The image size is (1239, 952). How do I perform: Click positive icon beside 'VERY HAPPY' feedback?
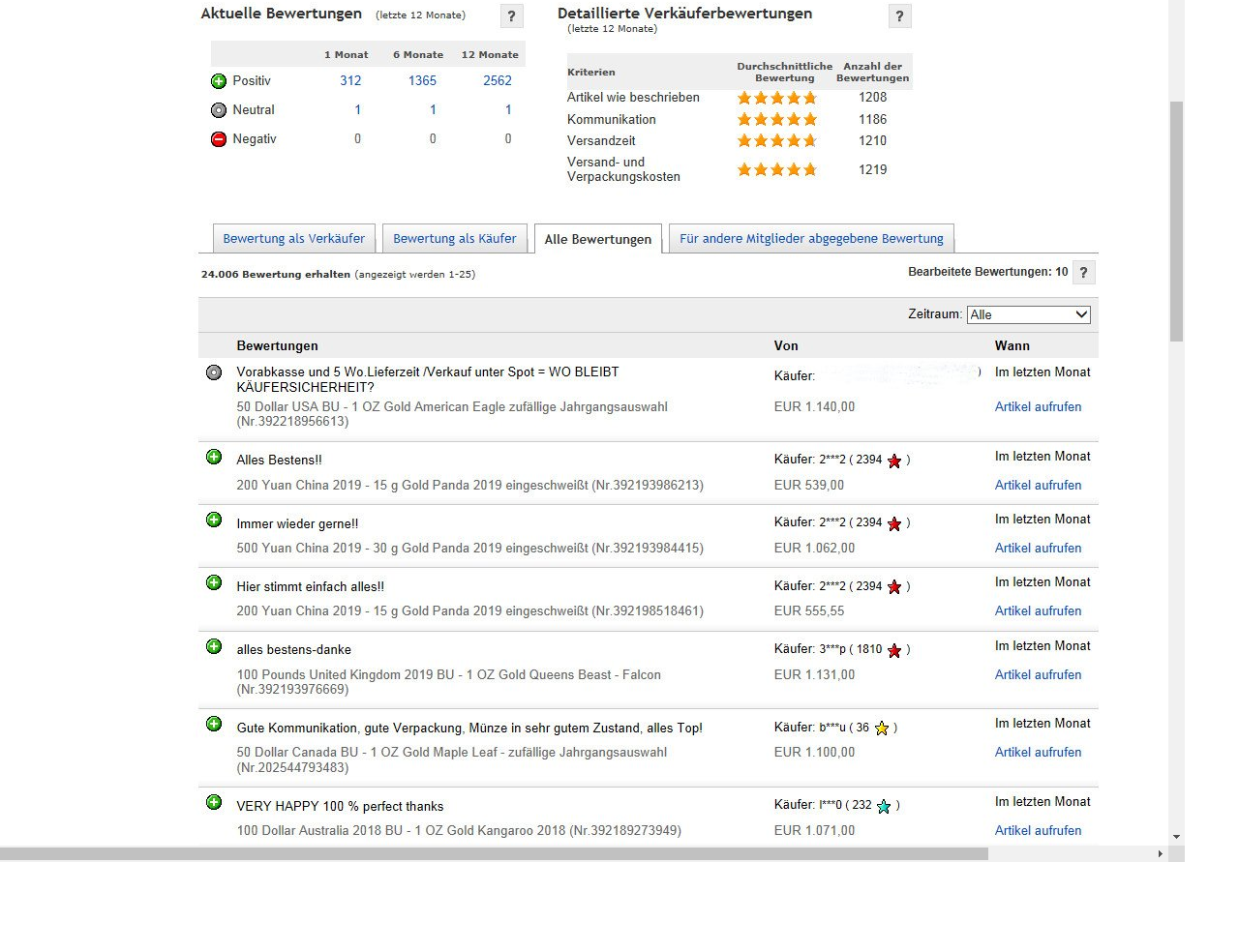214,802
